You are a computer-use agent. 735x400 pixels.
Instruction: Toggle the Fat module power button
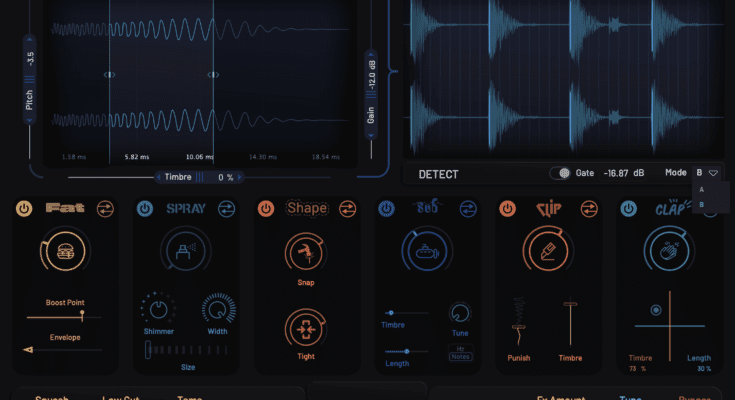tap(24, 209)
